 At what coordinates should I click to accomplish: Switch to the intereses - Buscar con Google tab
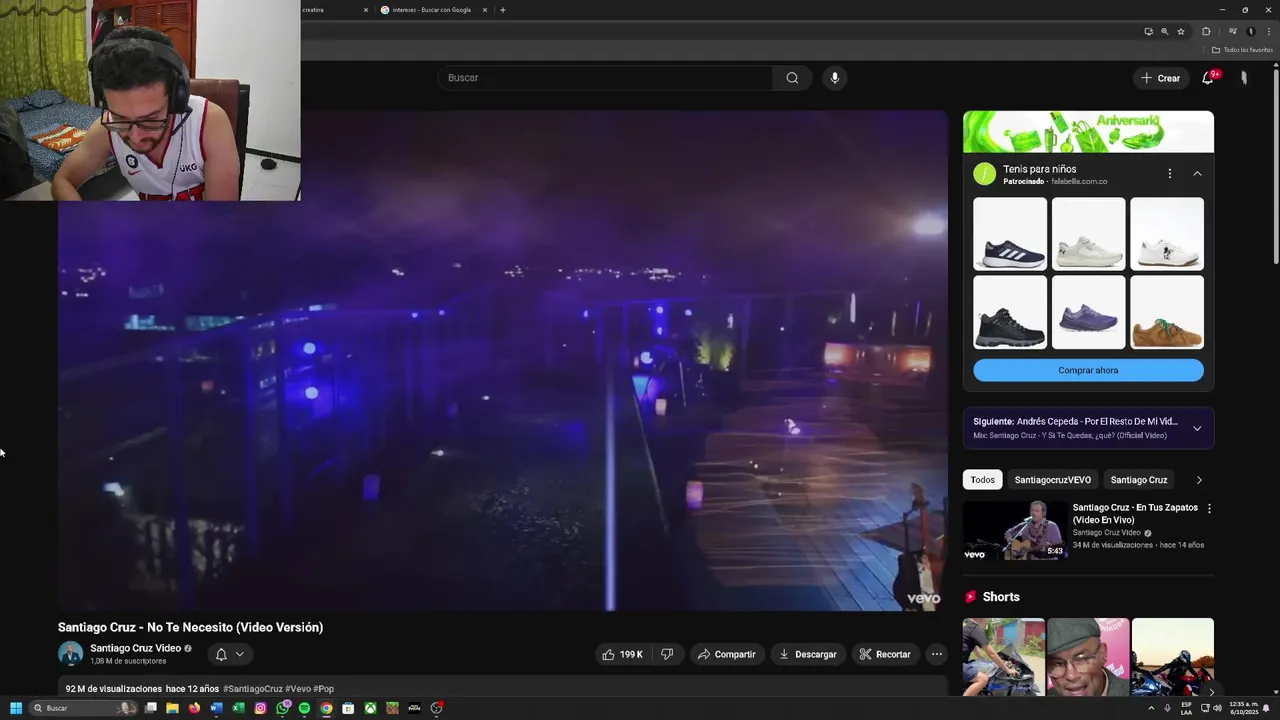point(432,10)
